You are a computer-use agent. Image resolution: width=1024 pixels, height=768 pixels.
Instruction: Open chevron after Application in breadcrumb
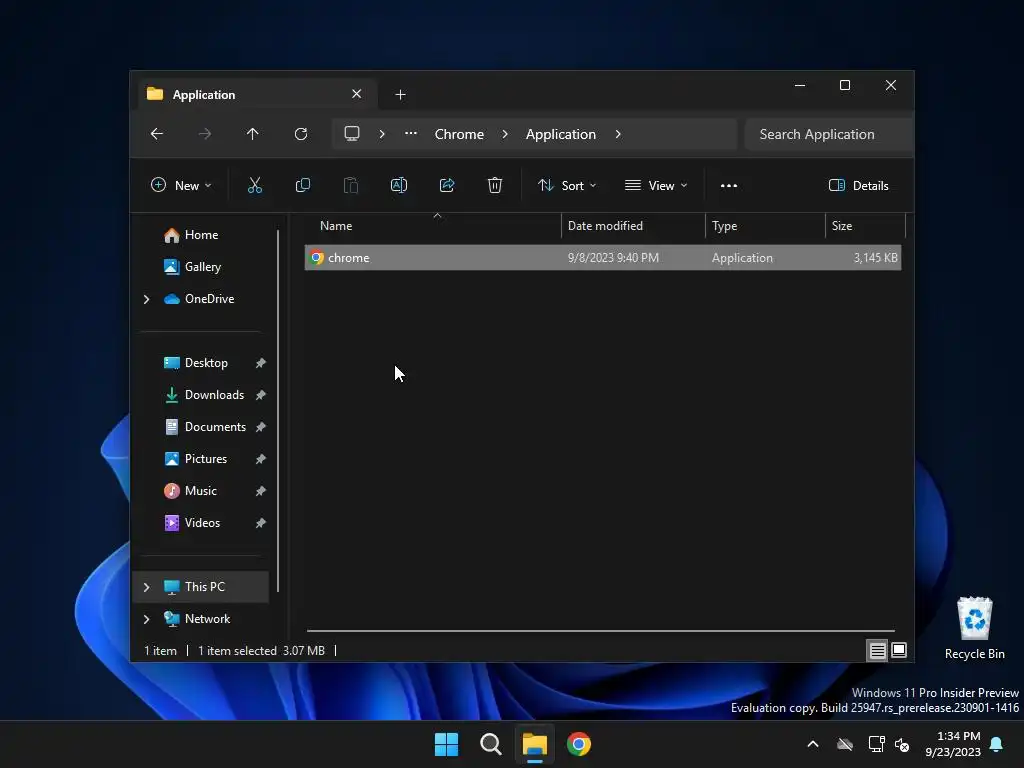click(x=618, y=134)
